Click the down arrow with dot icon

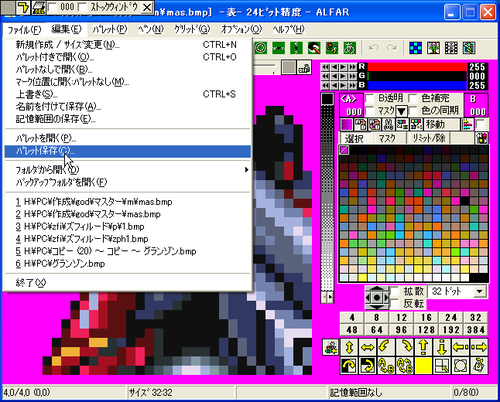(442, 347)
